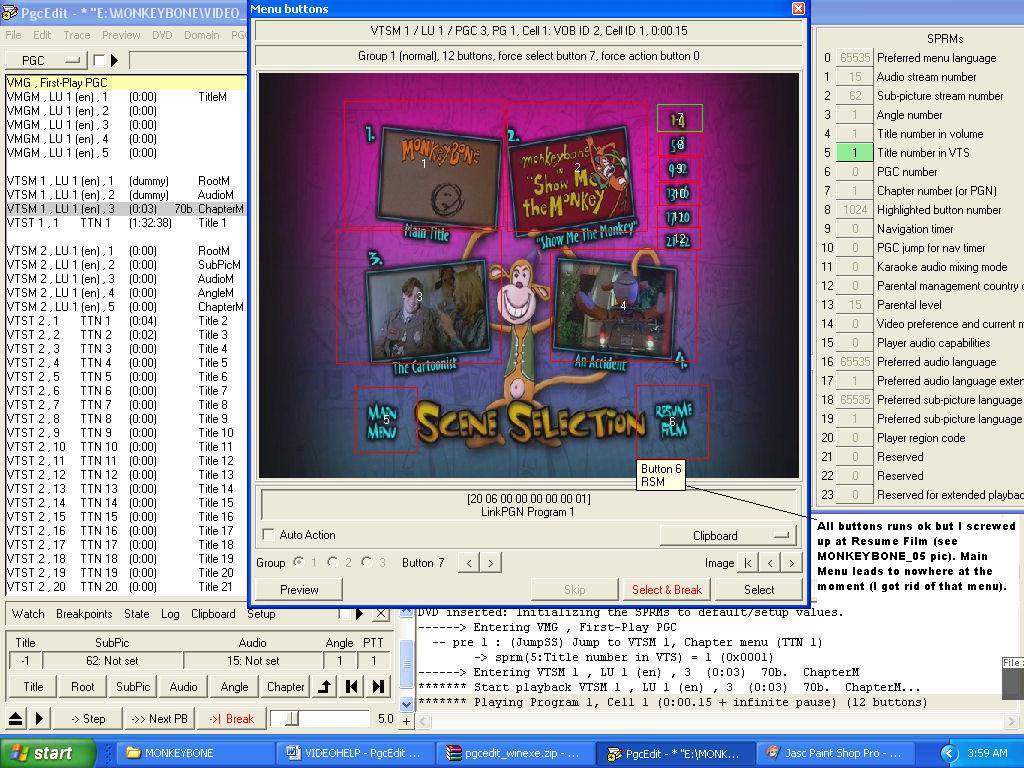
Task: Click the play arrow right of the Setup tab
Action: pos(359,614)
